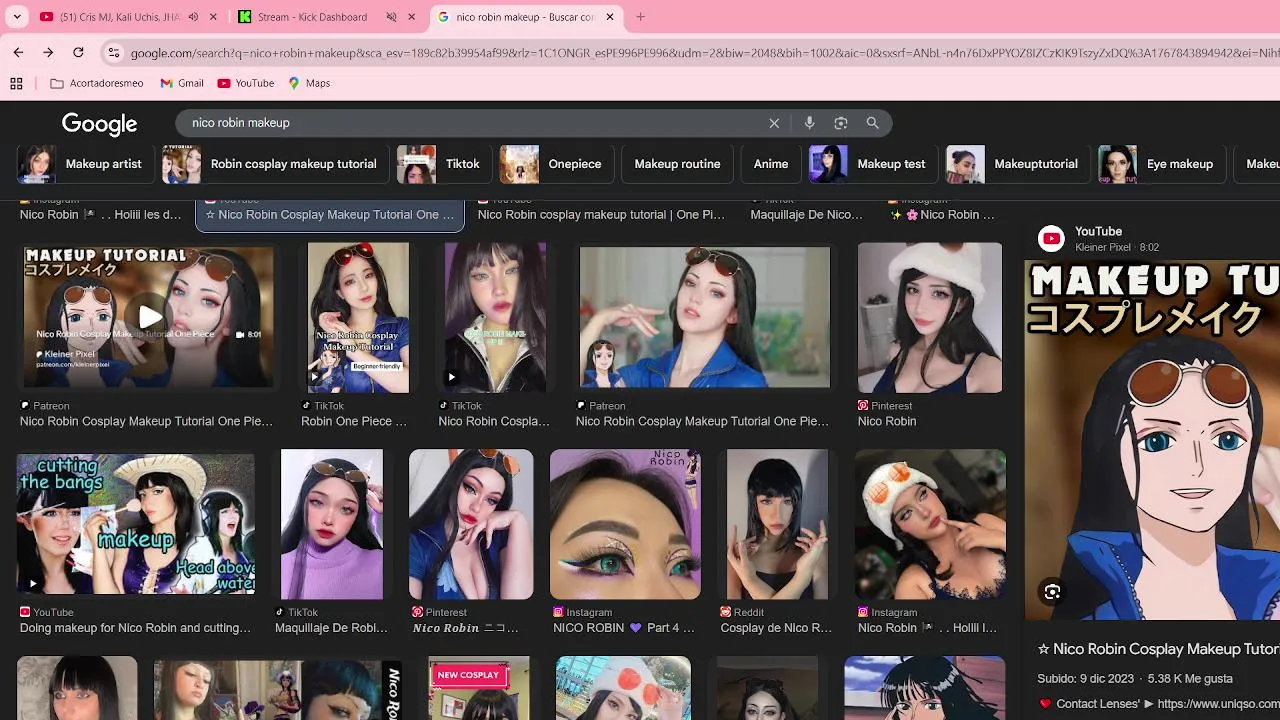1280x720 pixels.
Task: Go back to the previous page
Action: pos(18,52)
